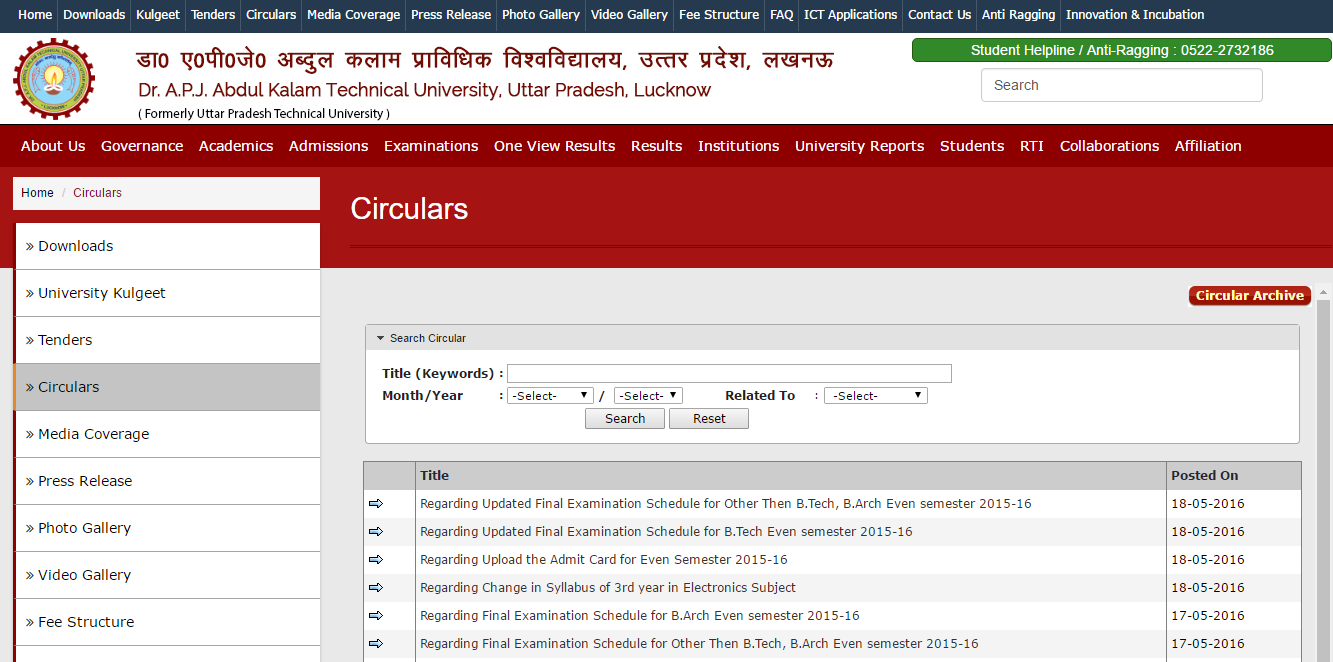Viewport: 1333px width, 662px height.
Task: Open the Circular Archive button
Action: click(x=1249, y=296)
